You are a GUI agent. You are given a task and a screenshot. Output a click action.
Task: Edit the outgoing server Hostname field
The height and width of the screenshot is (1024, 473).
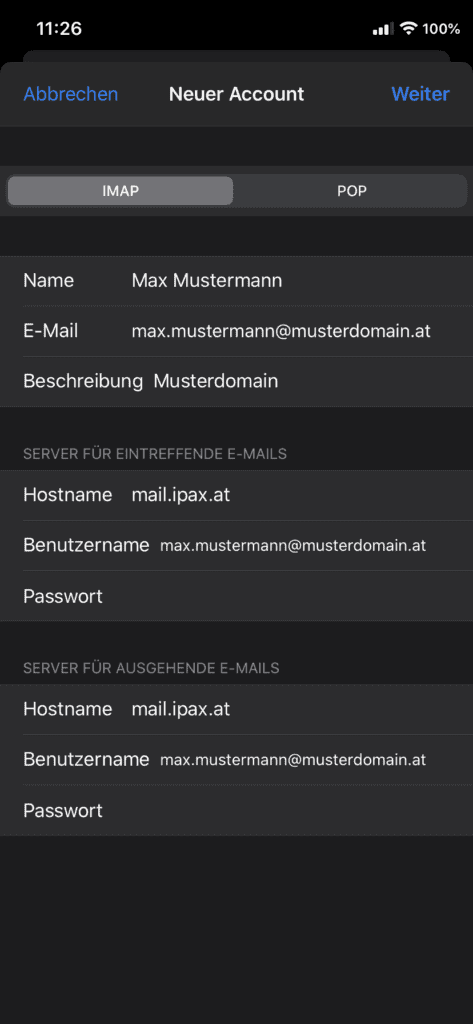click(236, 709)
